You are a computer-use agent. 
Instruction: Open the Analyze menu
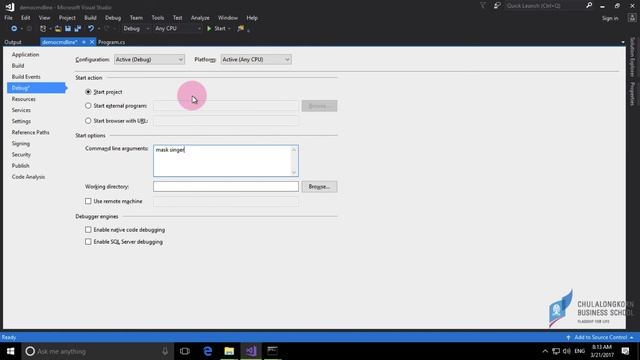[x=200, y=18]
